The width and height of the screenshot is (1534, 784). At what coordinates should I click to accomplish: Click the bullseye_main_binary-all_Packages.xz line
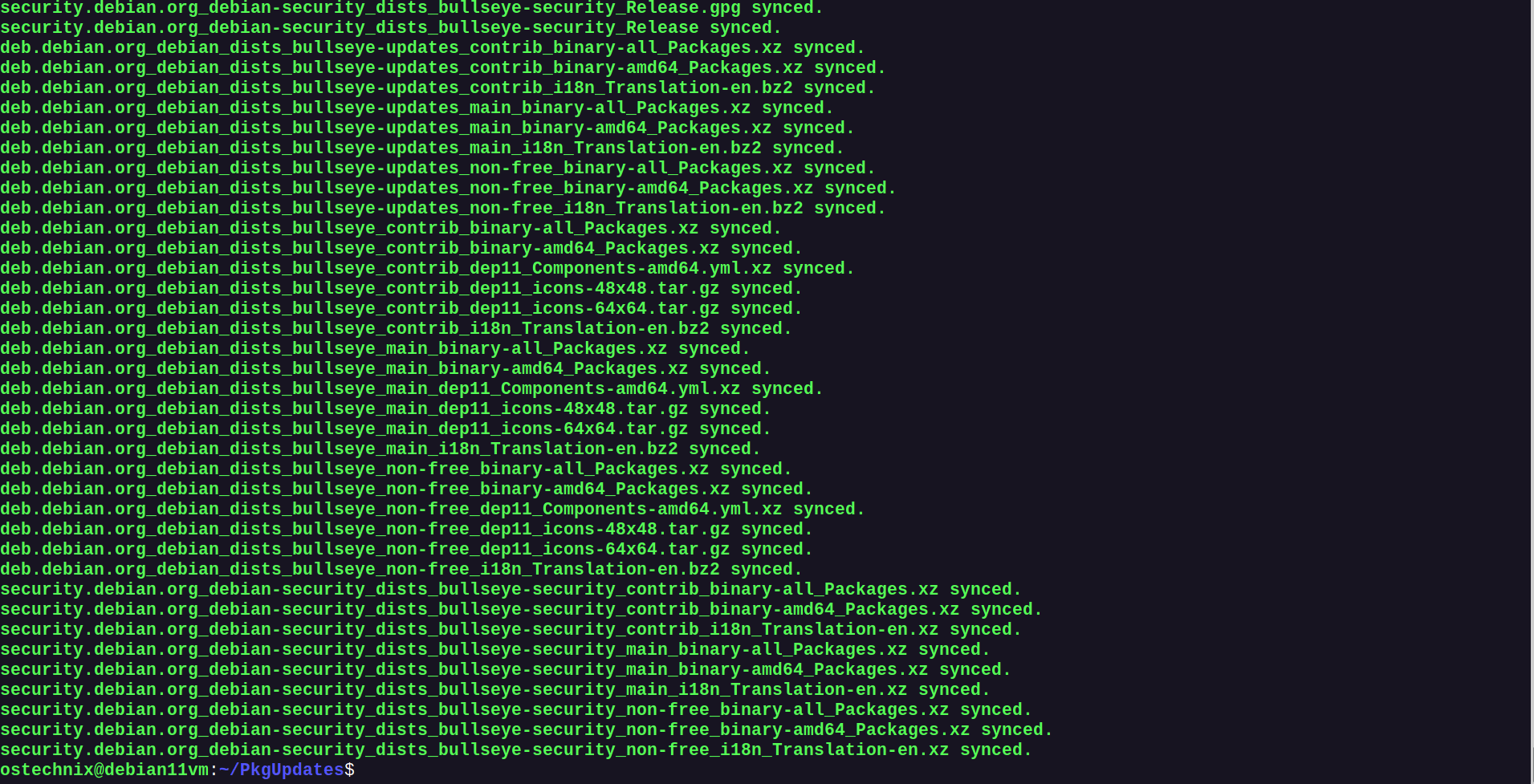[x=375, y=349]
